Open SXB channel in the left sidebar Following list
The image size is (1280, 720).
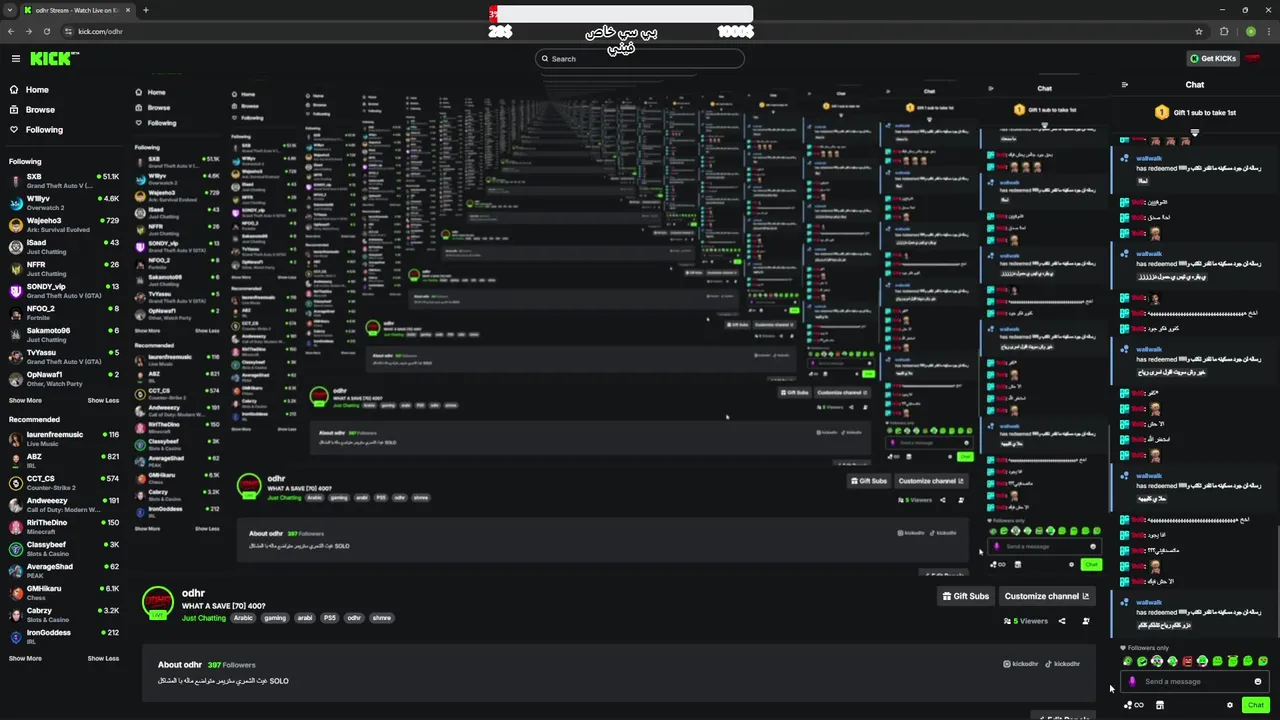pyautogui.click(x=64, y=181)
